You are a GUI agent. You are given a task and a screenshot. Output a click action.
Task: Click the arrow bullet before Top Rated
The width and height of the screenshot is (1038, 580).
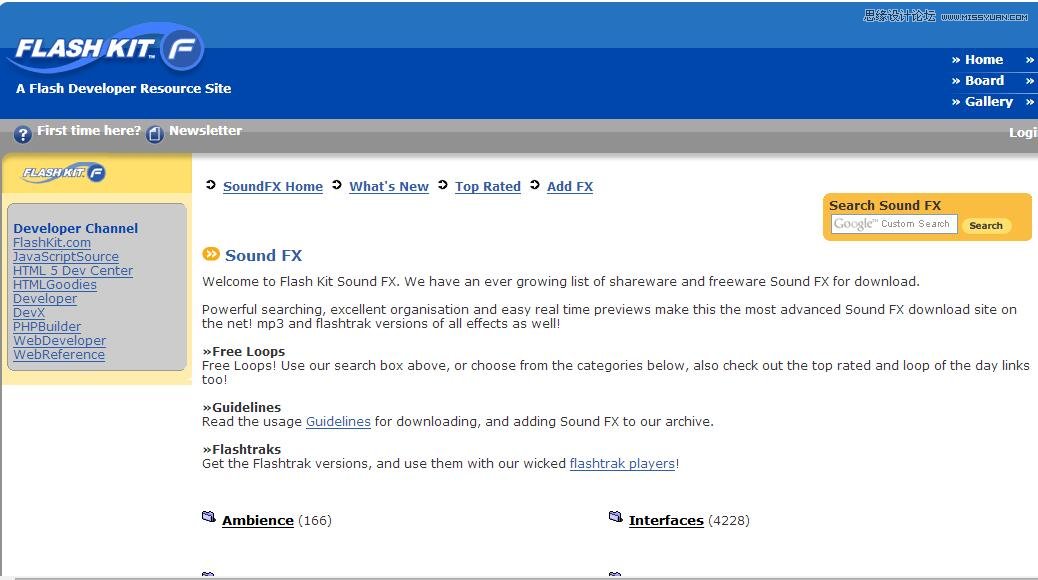tap(443, 185)
